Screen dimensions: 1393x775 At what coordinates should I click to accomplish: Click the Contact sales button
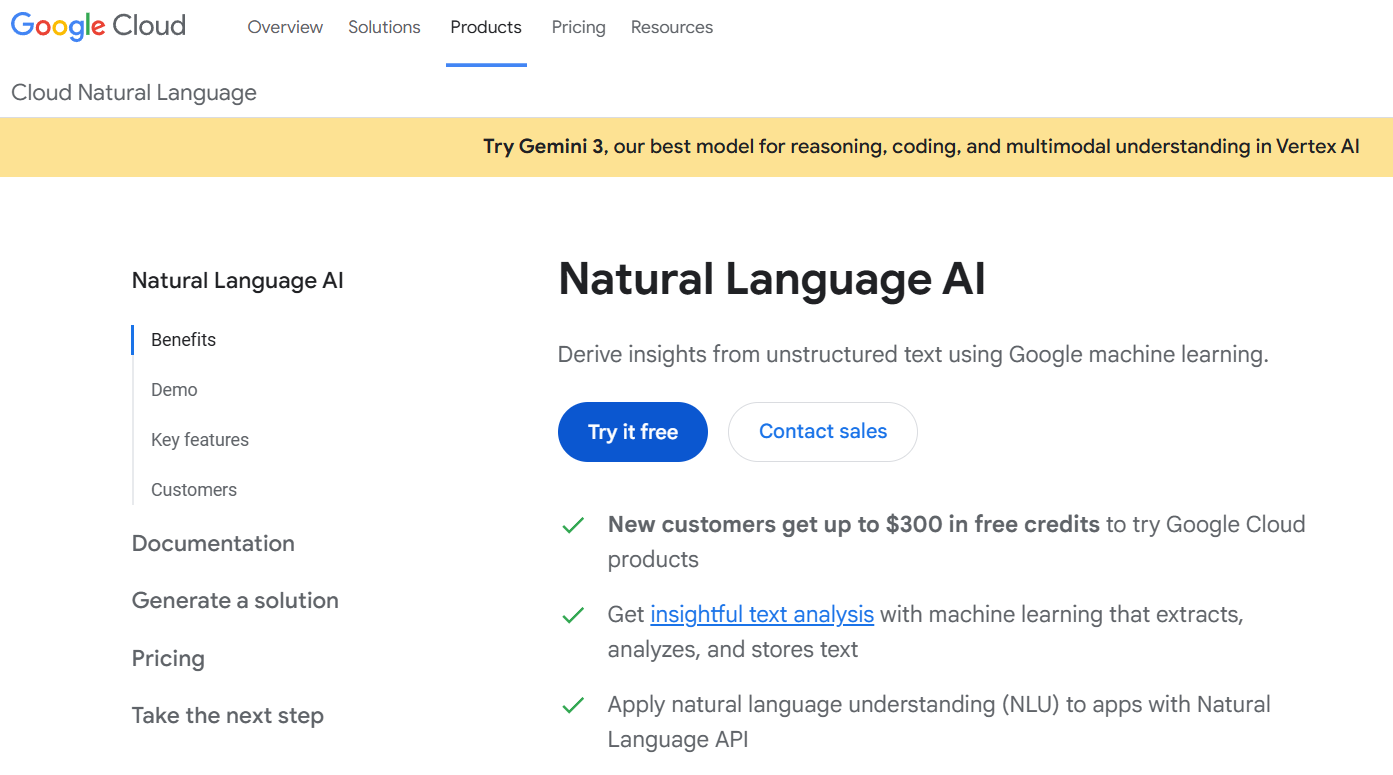point(822,431)
